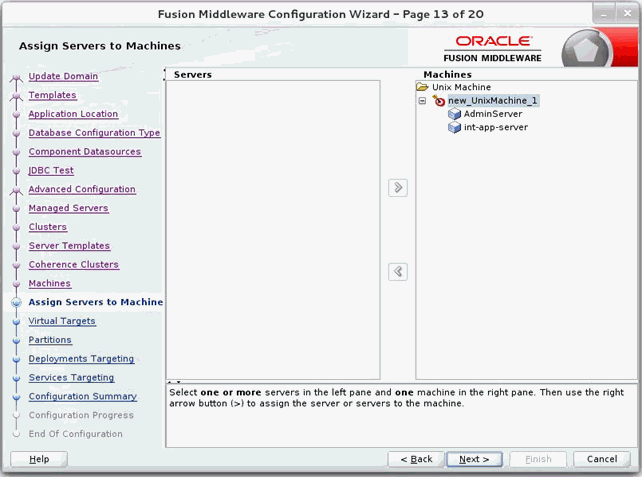Open the Clusters step
The height and width of the screenshot is (477, 642).
47,227
